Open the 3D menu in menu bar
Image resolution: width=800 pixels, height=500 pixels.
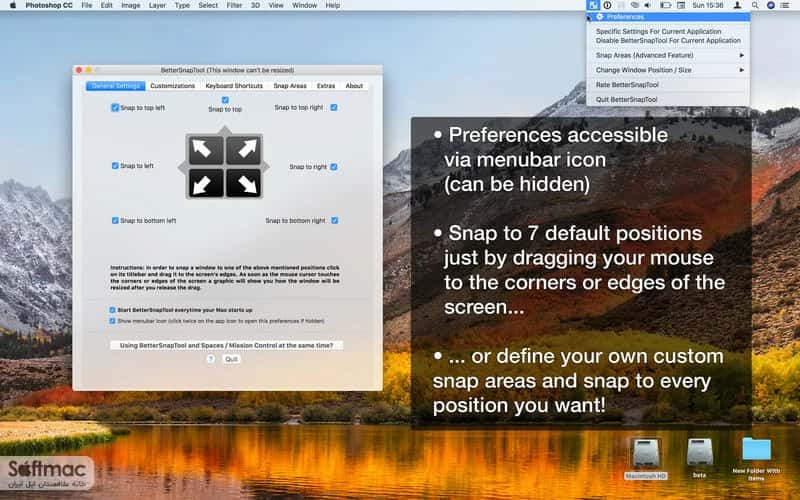(255, 5)
